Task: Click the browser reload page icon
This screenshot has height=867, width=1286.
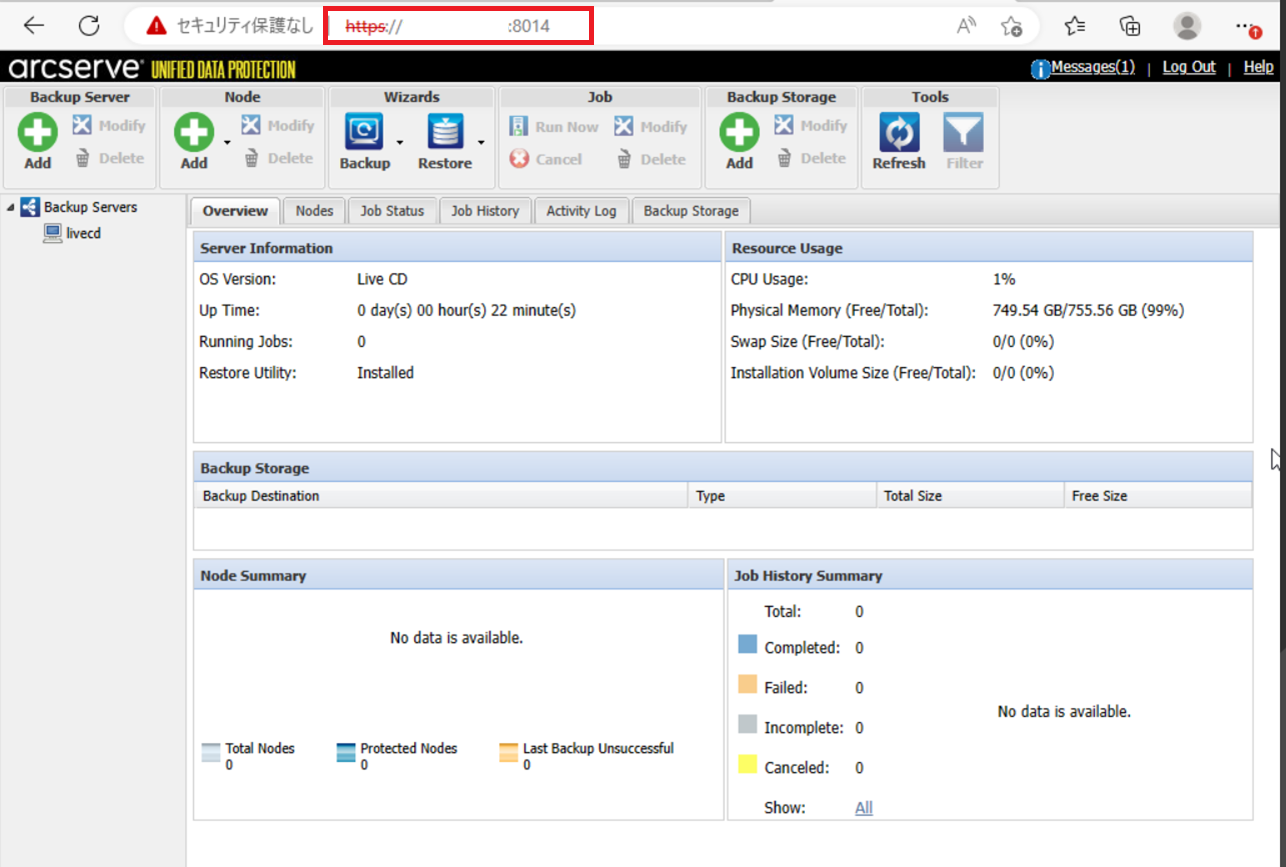Action: point(89,26)
